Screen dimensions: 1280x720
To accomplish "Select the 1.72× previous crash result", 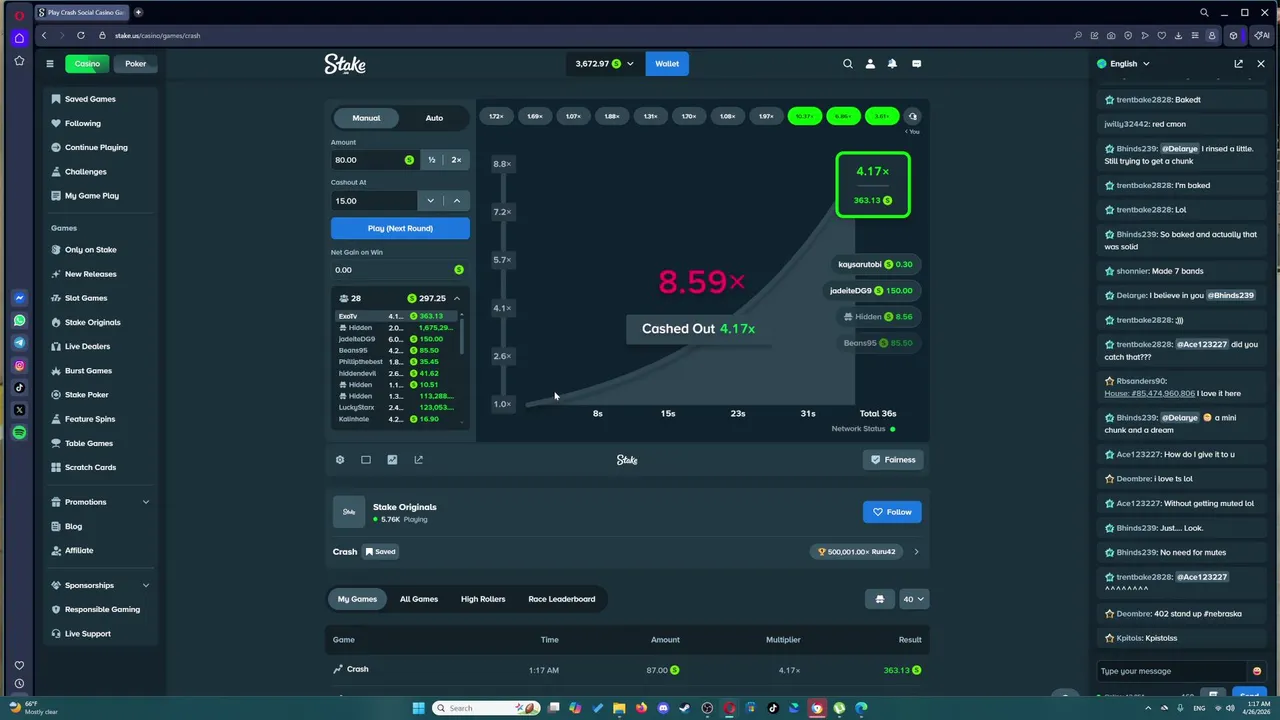I will click(496, 116).
